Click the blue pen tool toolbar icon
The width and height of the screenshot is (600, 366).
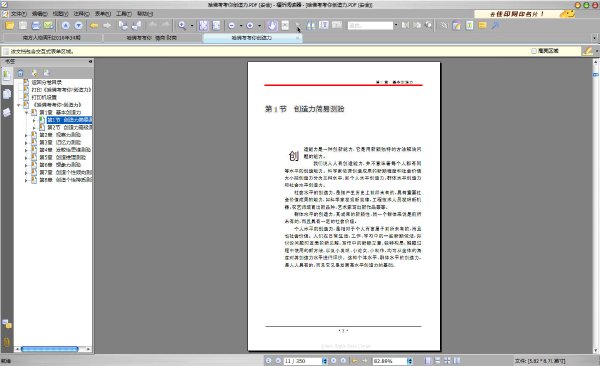tap(496, 26)
